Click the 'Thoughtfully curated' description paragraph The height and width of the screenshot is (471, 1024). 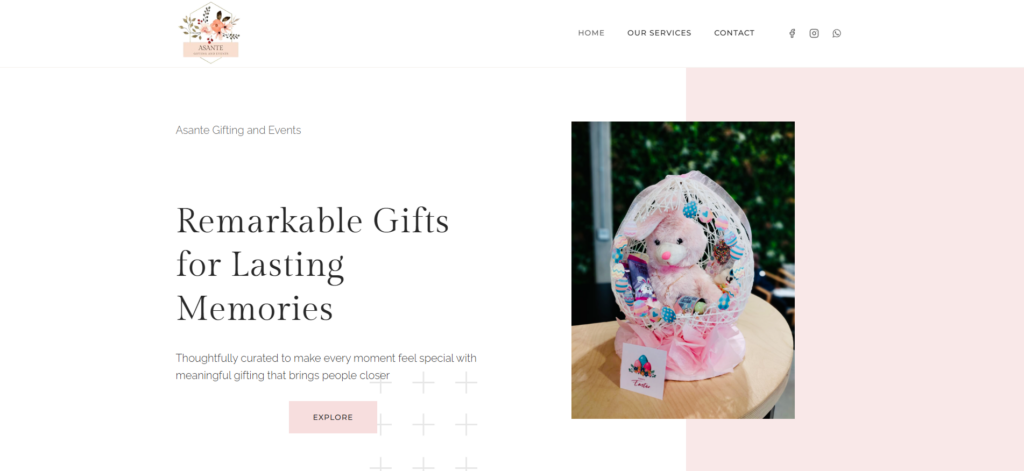coord(326,366)
